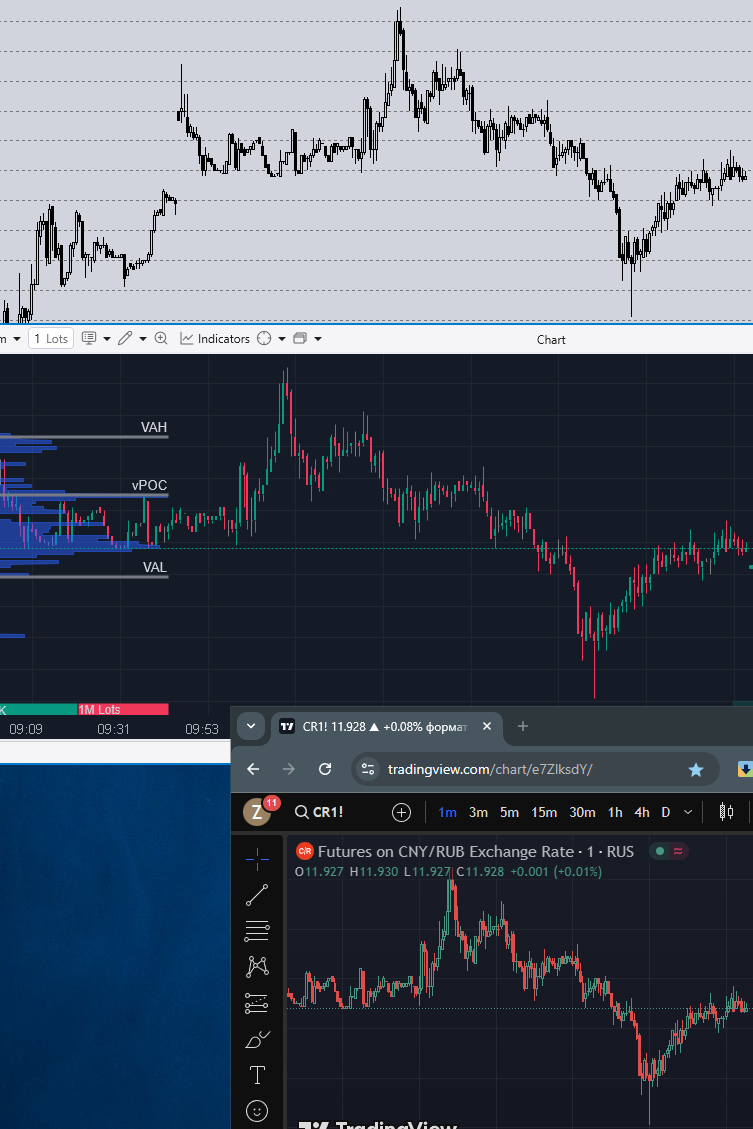Screen dimensions: 753x1129
Task: Open a new browser tab
Action: (523, 727)
